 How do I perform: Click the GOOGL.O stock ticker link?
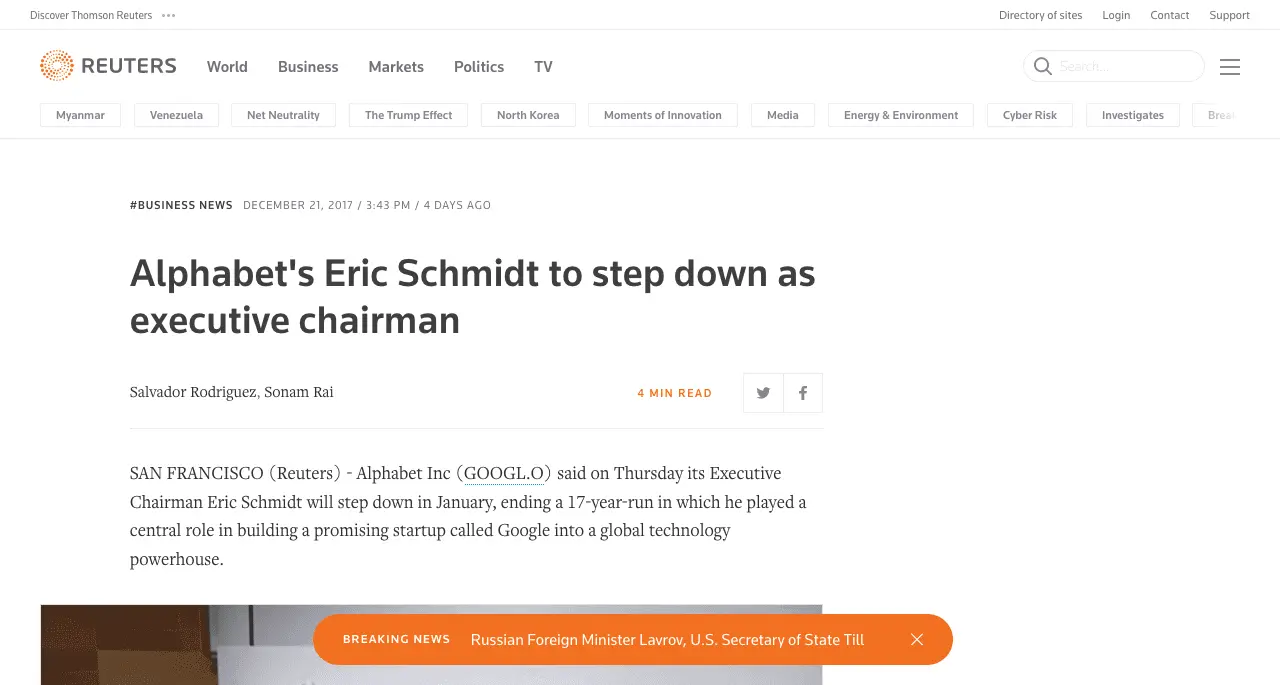(x=504, y=473)
